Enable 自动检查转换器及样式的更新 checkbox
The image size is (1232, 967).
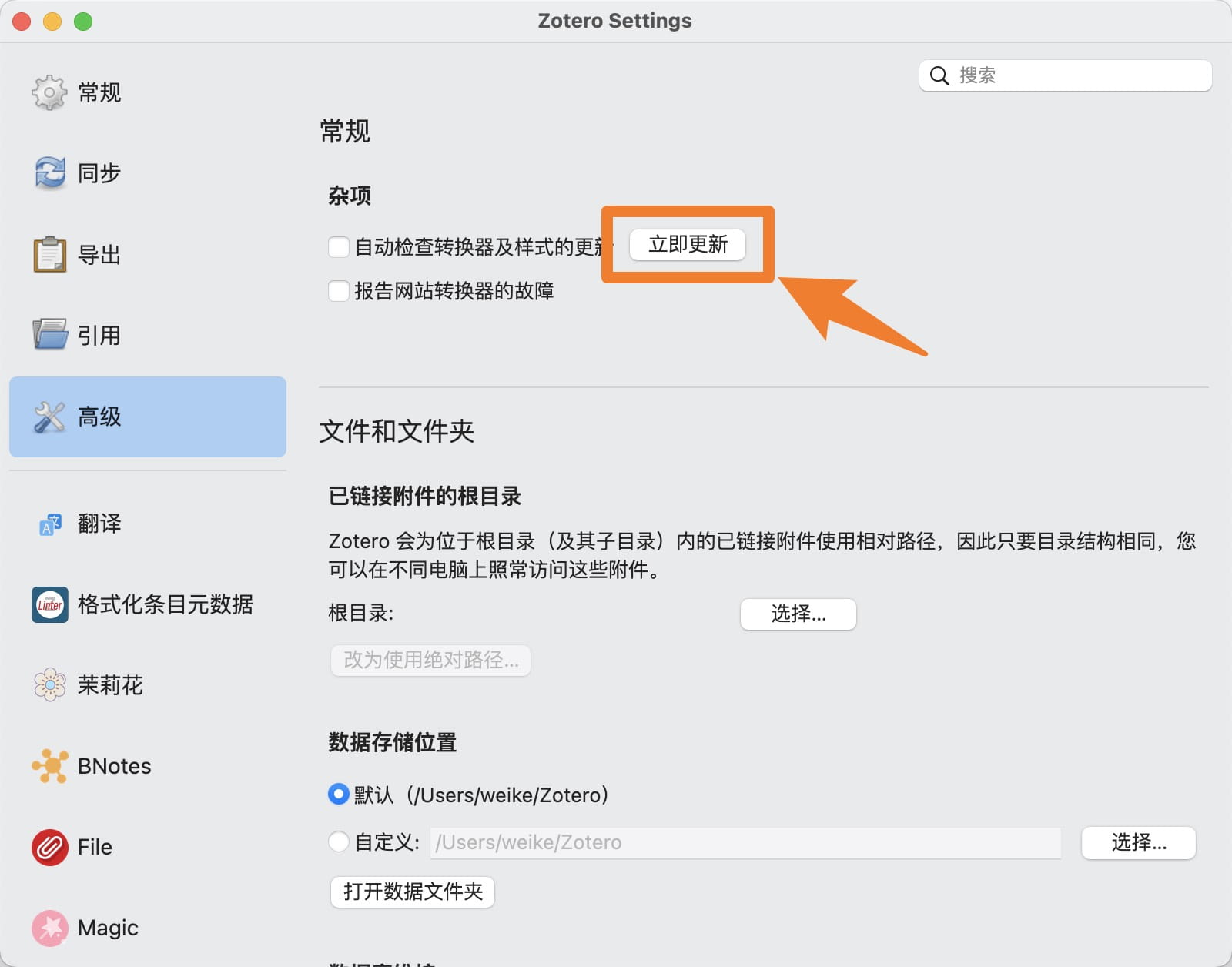(338, 247)
